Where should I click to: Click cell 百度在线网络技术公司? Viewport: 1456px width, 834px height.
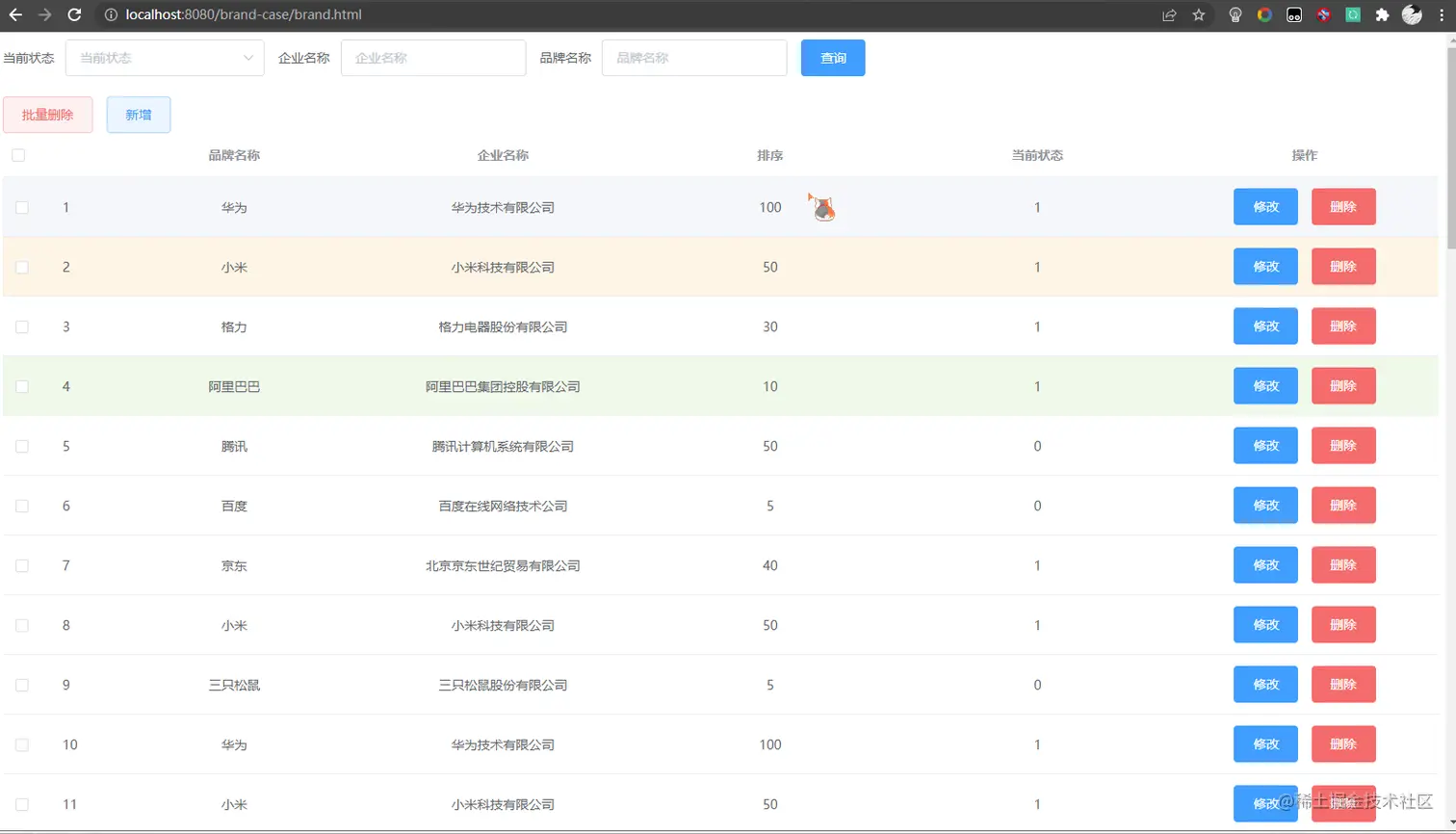tap(503, 506)
